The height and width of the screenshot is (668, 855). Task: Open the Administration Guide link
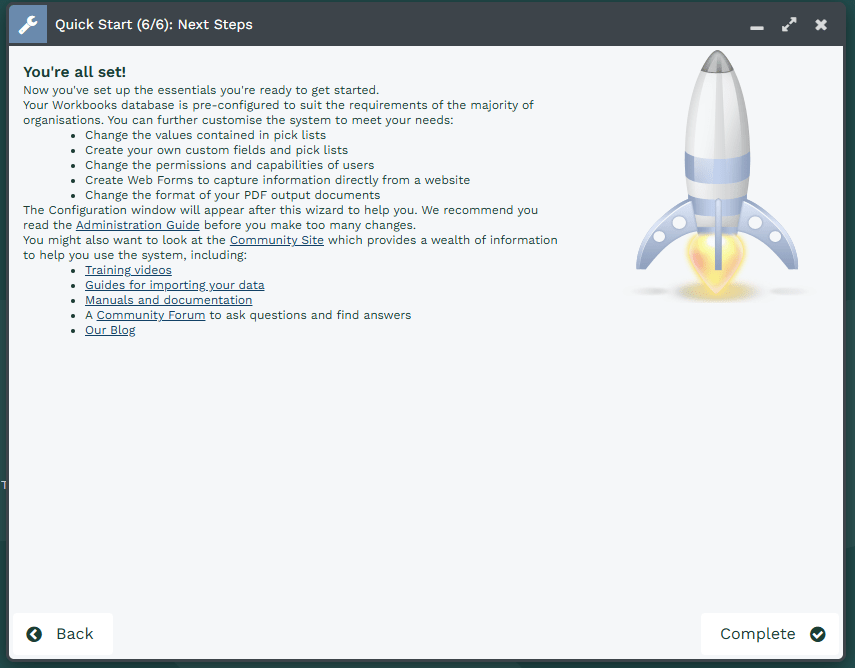click(137, 225)
